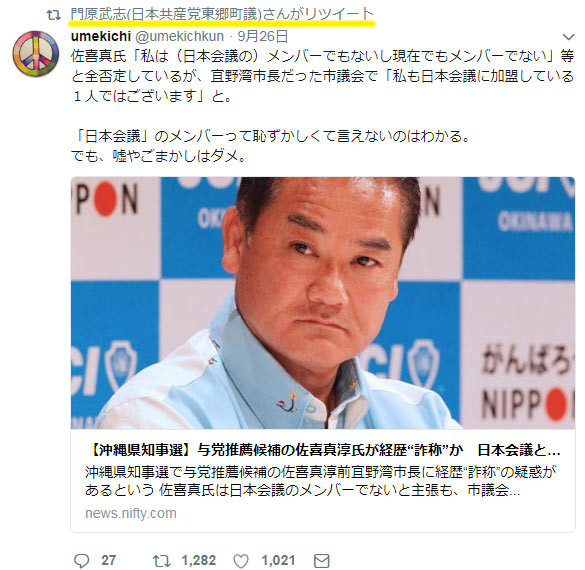
Task: Open 門原武志 retweeter profile link
Action: (x=166, y=14)
